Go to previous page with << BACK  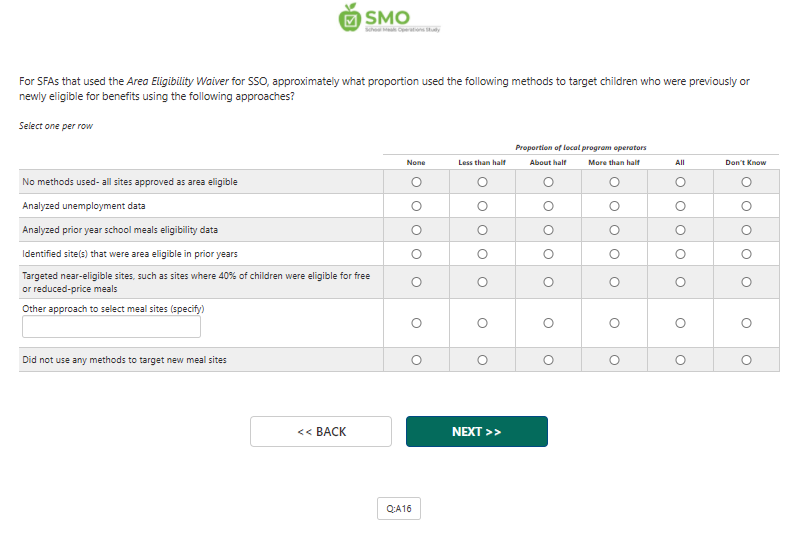pos(321,431)
